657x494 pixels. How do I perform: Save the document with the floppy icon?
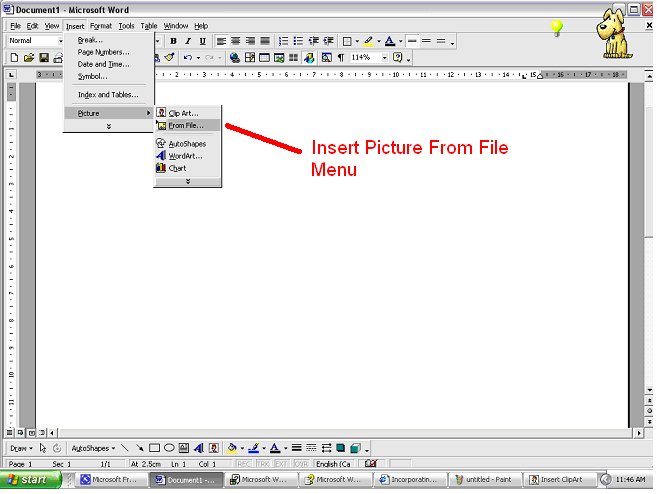[x=44, y=57]
